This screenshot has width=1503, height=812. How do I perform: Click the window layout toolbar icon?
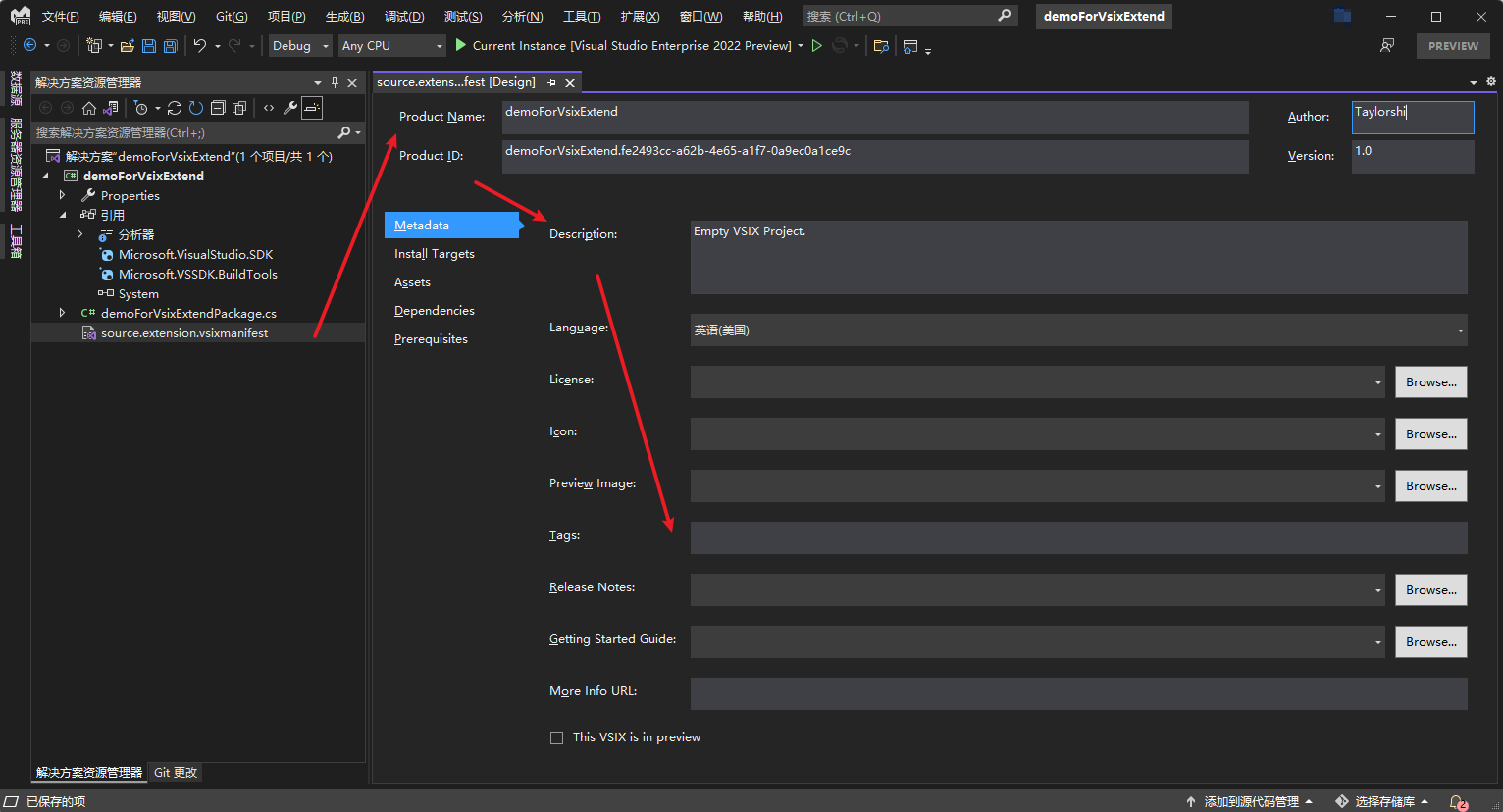point(910,45)
